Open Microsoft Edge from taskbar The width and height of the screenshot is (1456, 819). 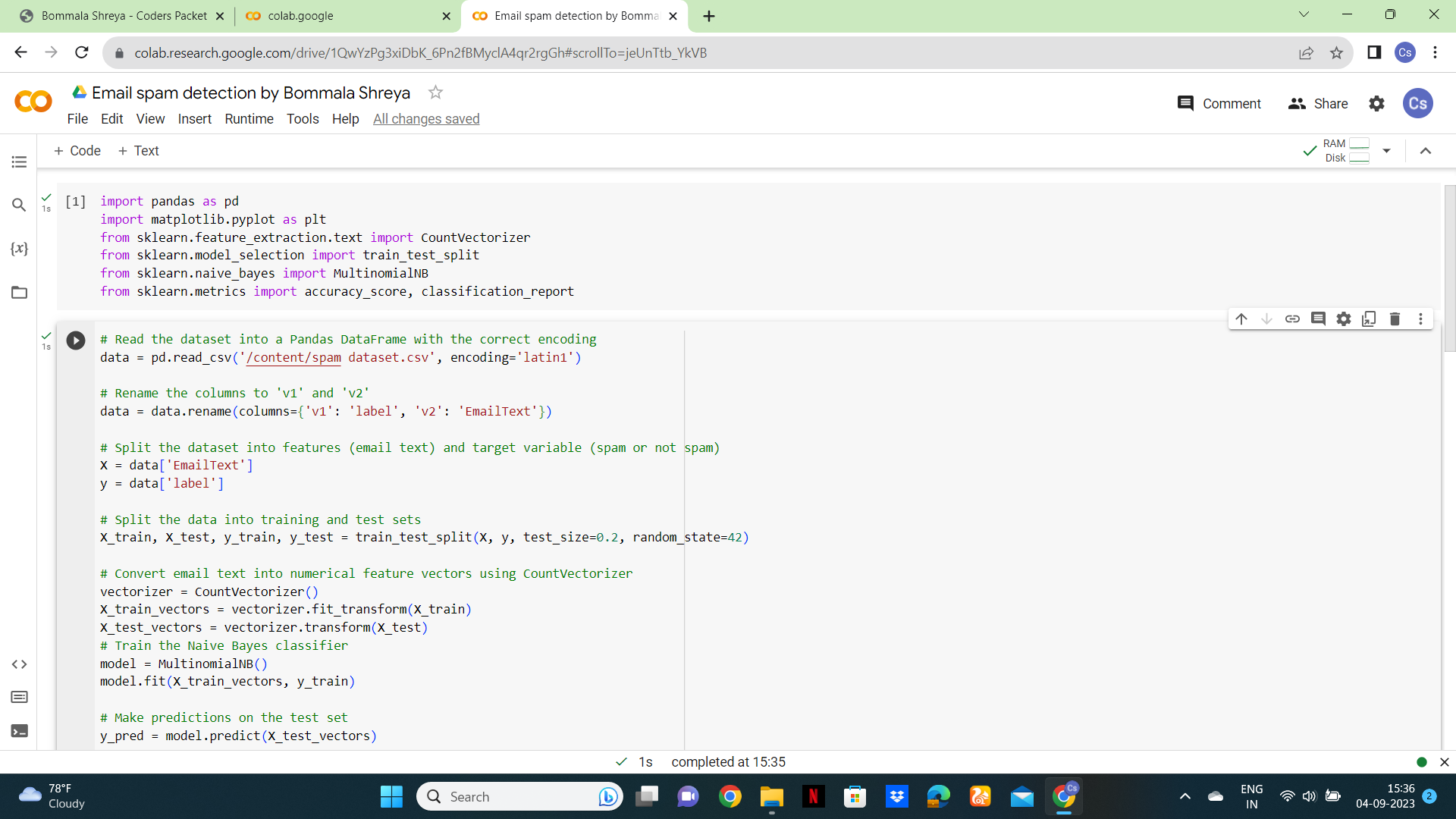(938, 796)
